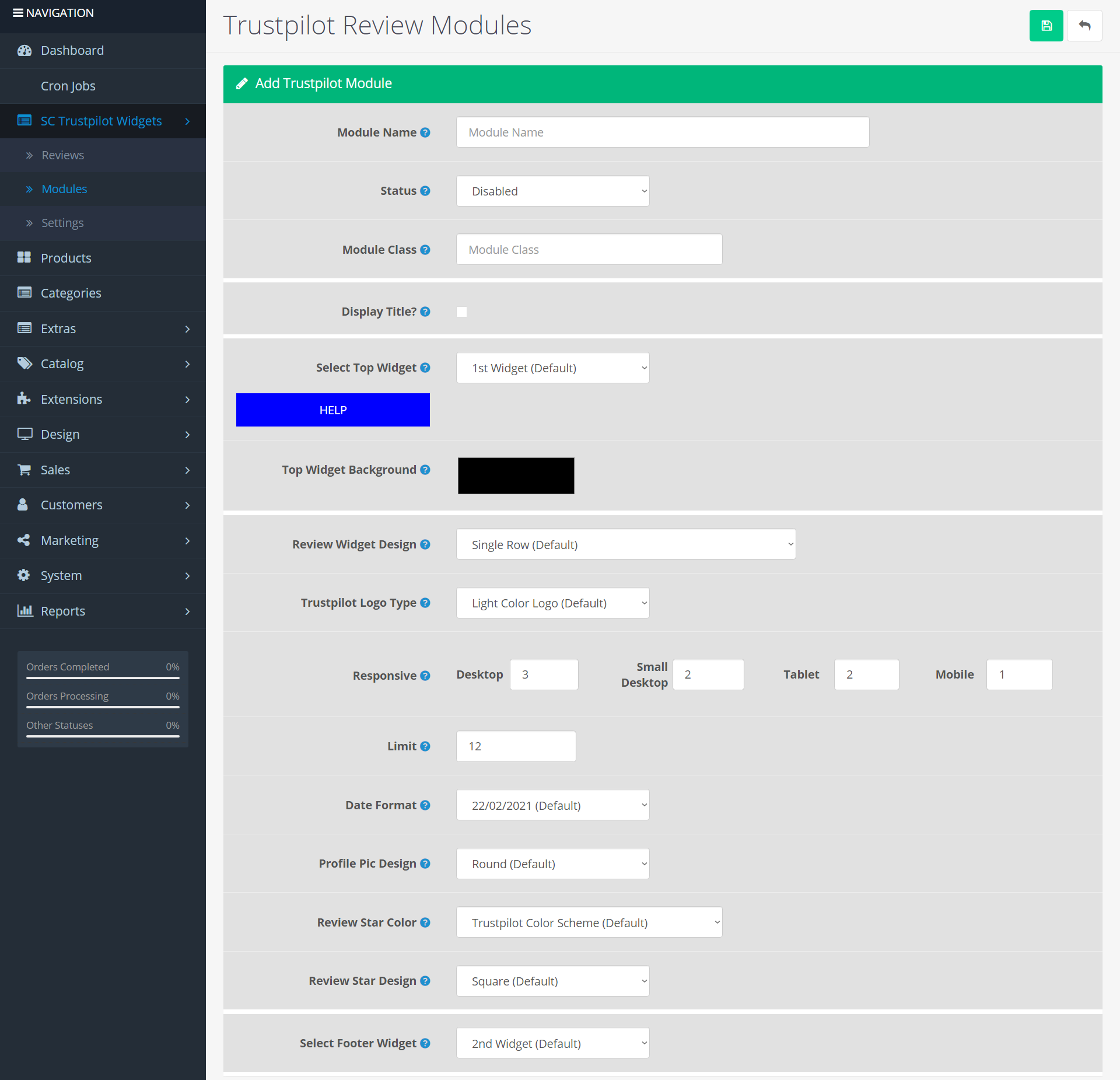This screenshot has width=1120, height=1080.
Task: Click the Limit input field
Action: [x=516, y=746]
